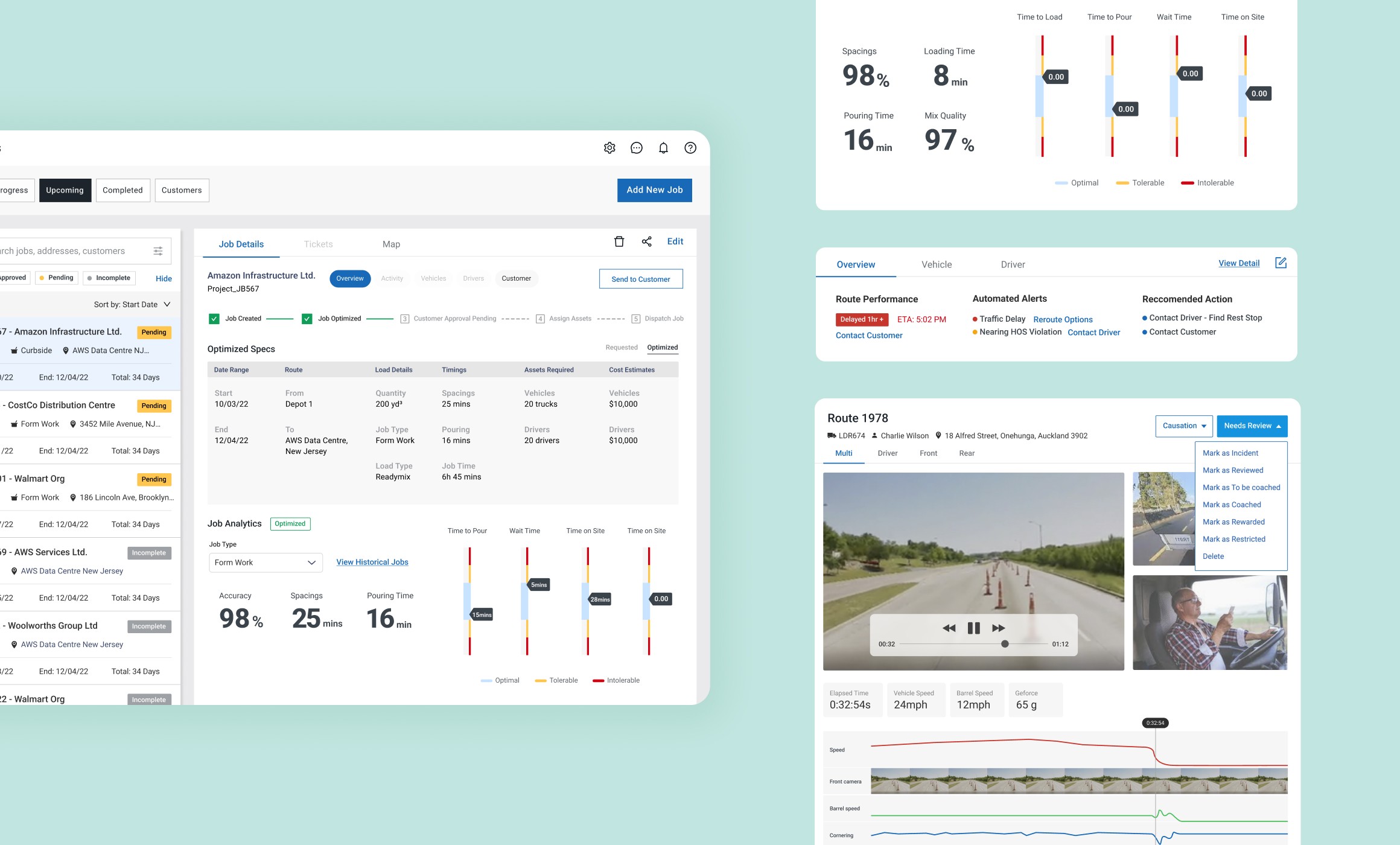Click the video progress slider knob
This screenshot has width=1400, height=845.
click(1005, 644)
